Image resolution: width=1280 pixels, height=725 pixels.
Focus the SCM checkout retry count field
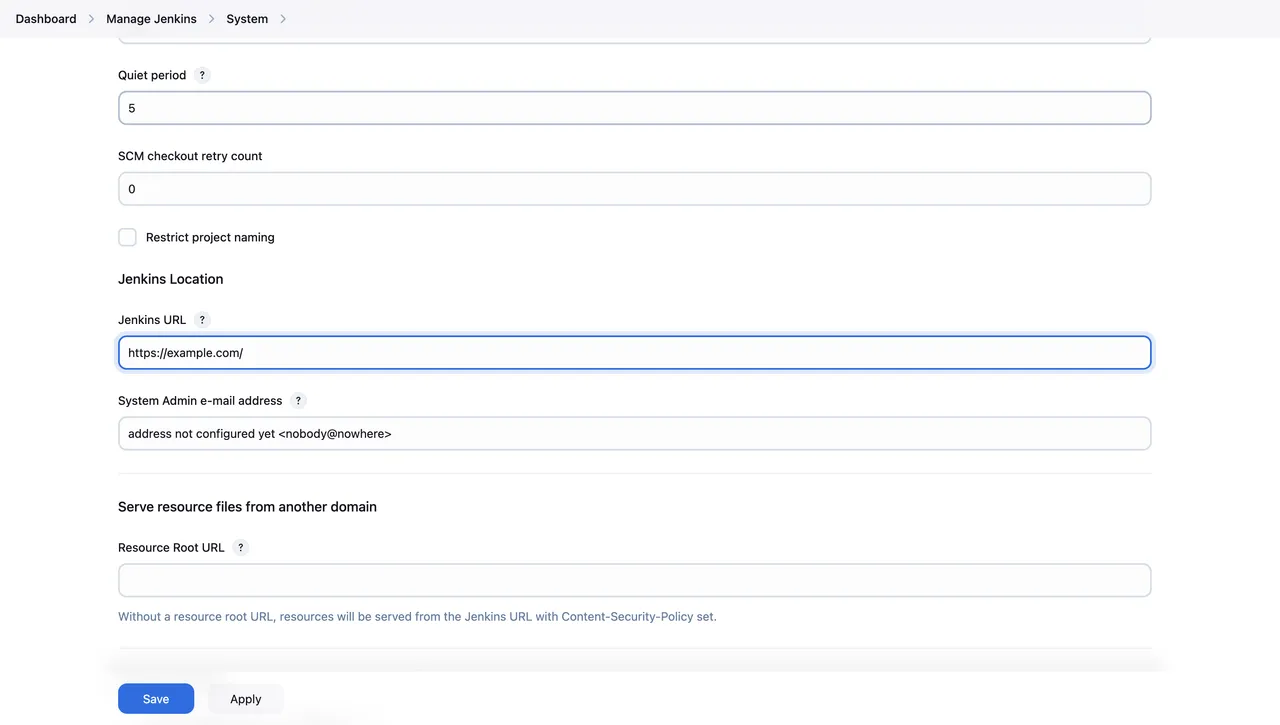635,189
